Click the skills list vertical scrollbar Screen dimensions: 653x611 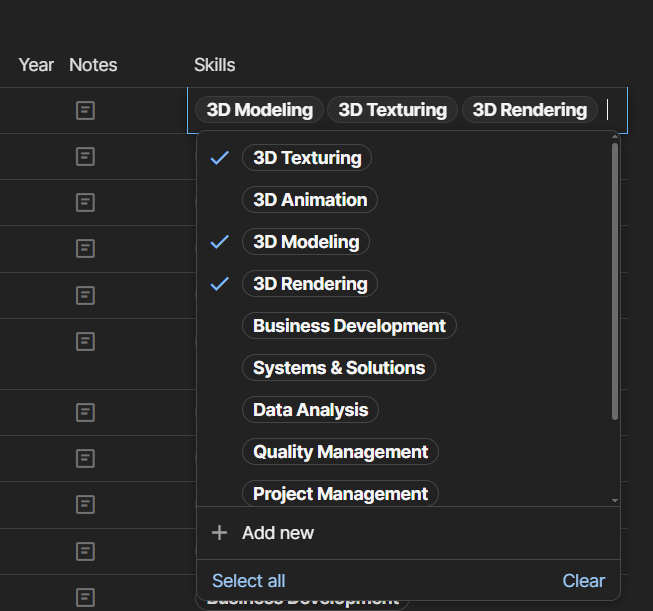click(x=614, y=280)
